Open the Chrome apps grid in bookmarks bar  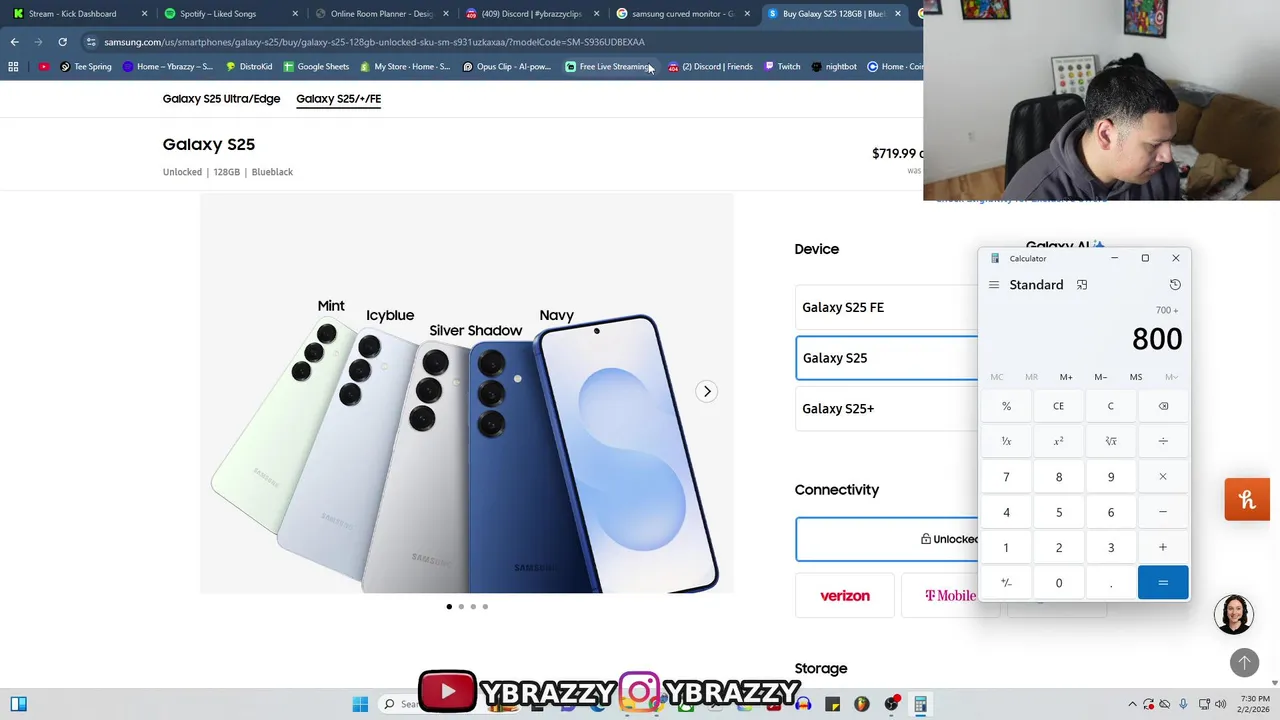13,67
